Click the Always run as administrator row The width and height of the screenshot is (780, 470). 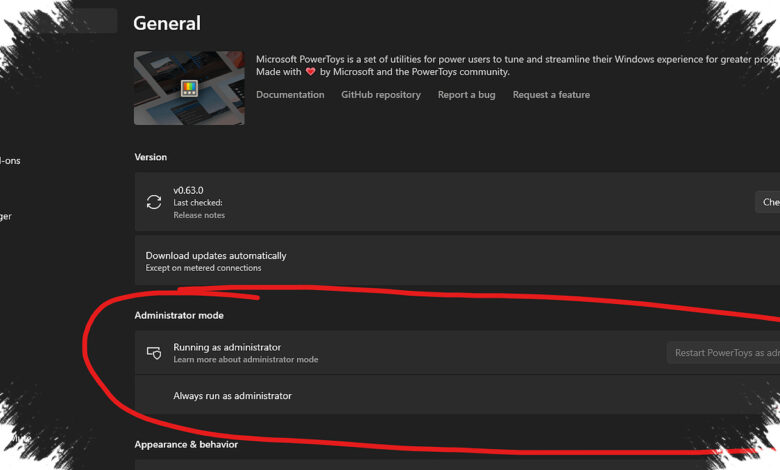coord(457,395)
